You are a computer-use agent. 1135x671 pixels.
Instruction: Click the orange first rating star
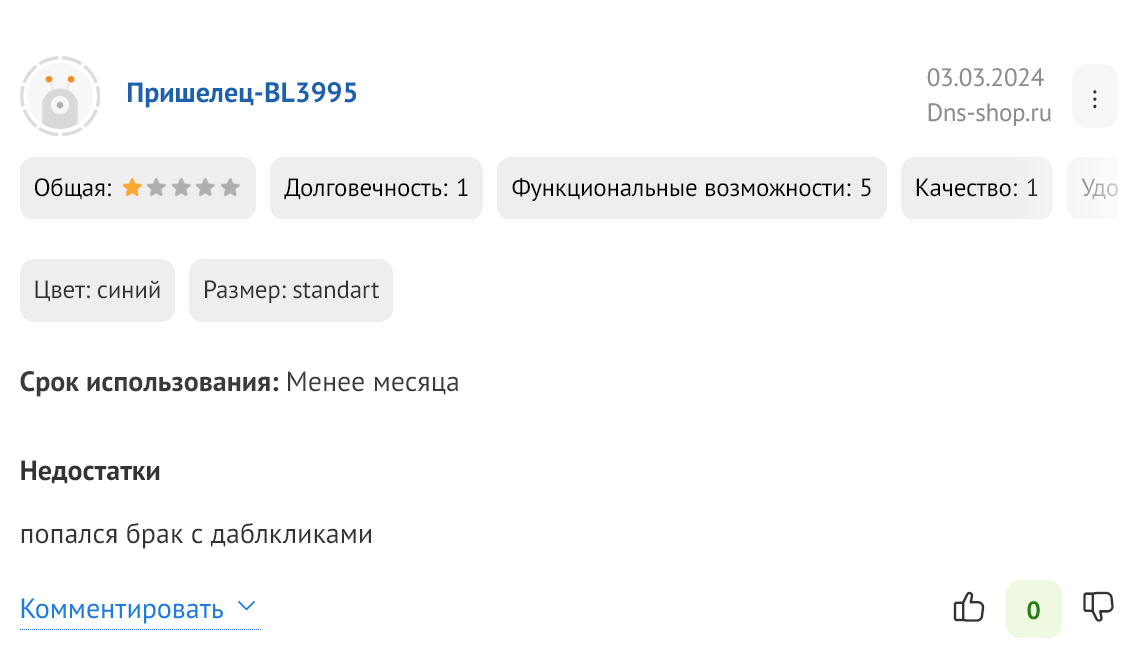tap(132, 188)
